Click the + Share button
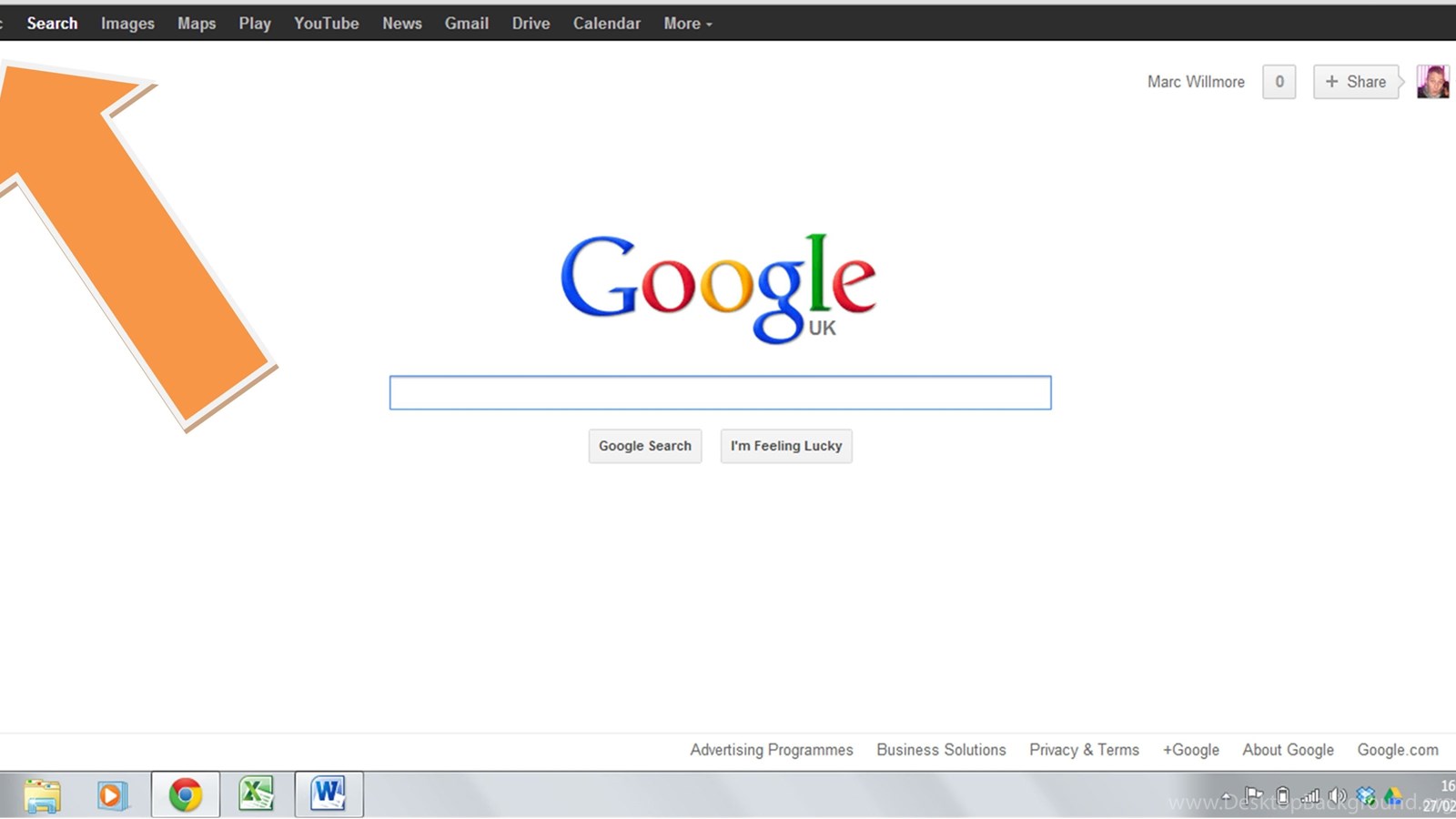The image size is (1456, 819). (x=1356, y=82)
